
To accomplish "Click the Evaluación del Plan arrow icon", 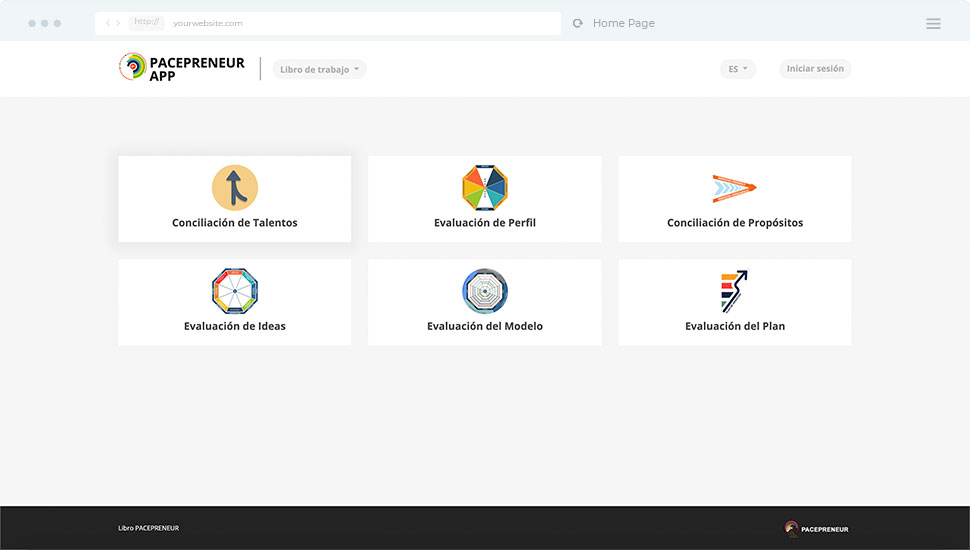I will [x=734, y=291].
